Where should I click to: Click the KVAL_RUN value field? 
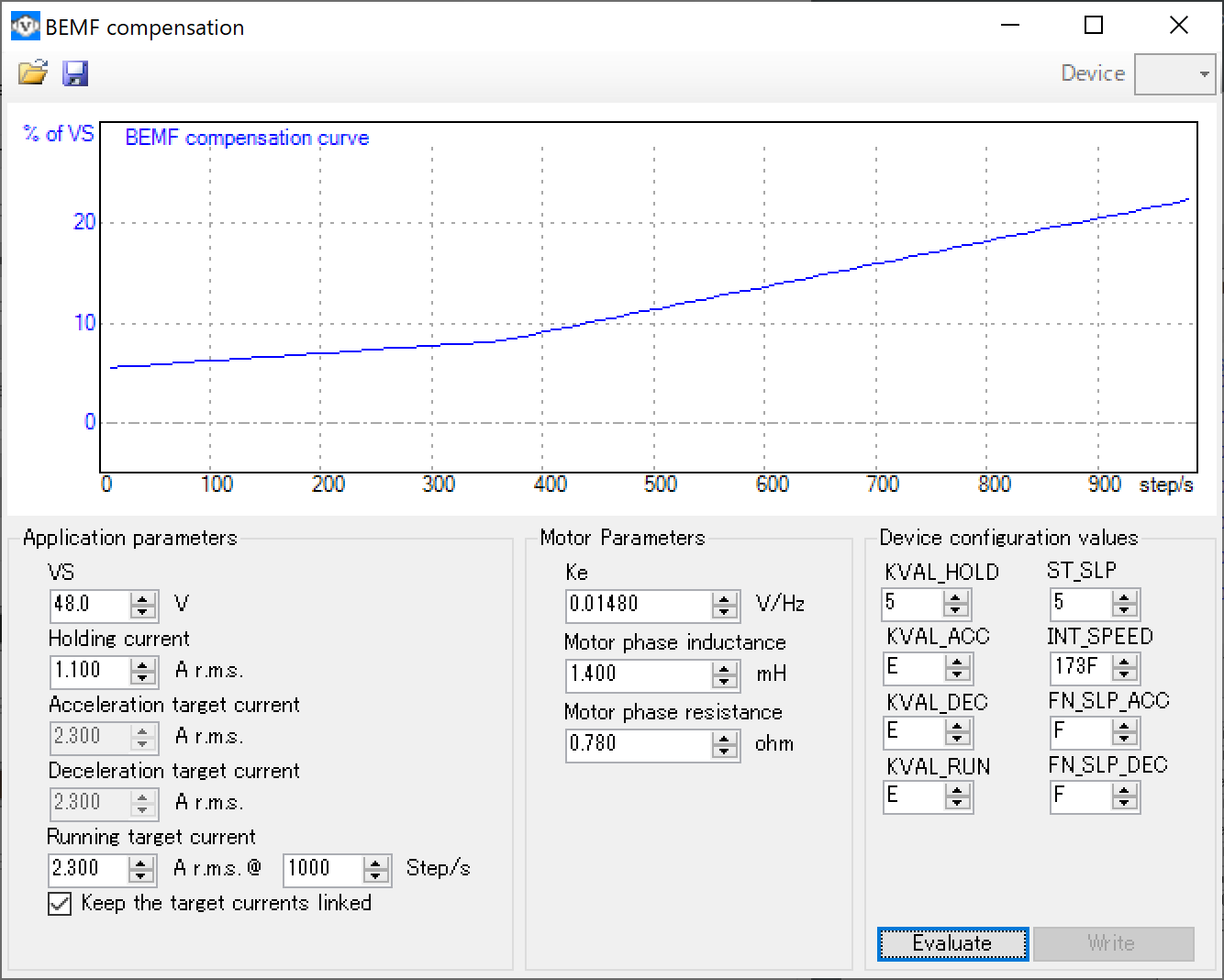pos(913,796)
